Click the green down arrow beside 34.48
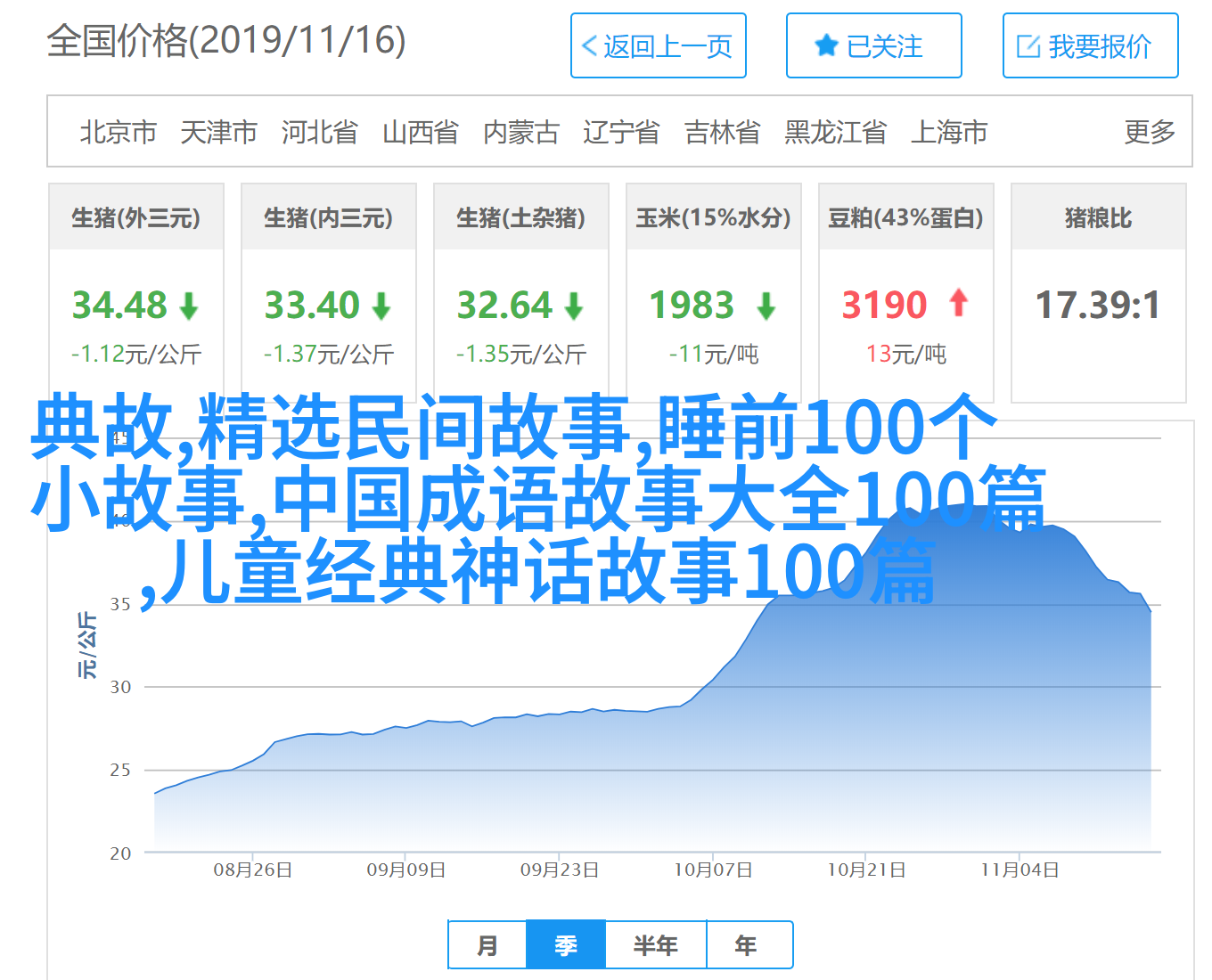Screen dimensions: 1212x980 pos(189,306)
